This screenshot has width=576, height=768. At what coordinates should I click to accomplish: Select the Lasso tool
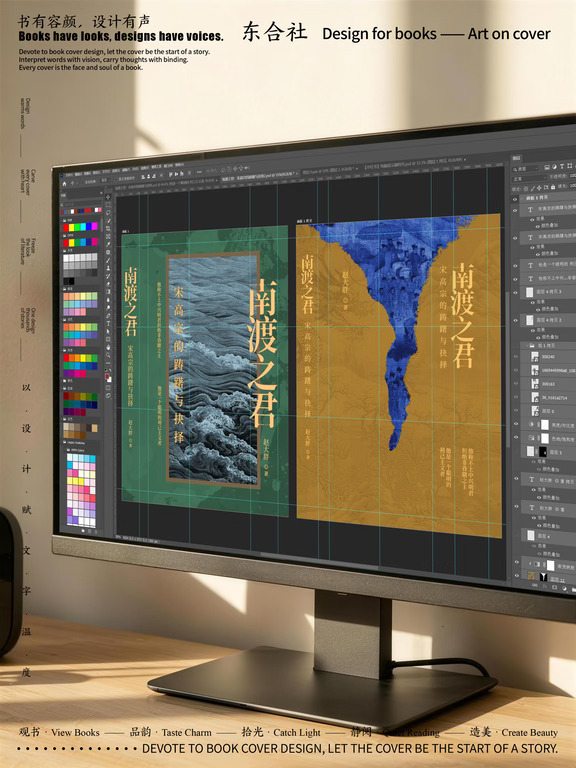pyautogui.click(x=108, y=213)
